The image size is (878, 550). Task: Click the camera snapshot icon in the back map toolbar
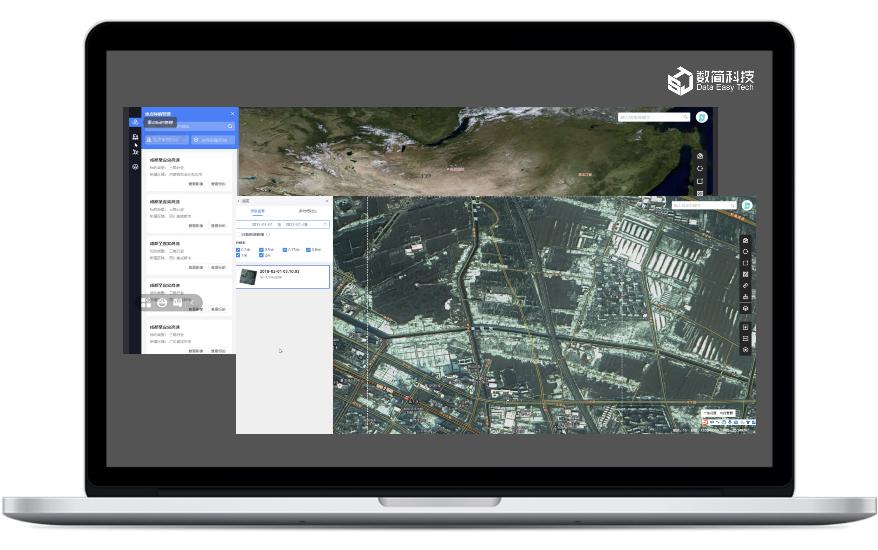point(700,156)
